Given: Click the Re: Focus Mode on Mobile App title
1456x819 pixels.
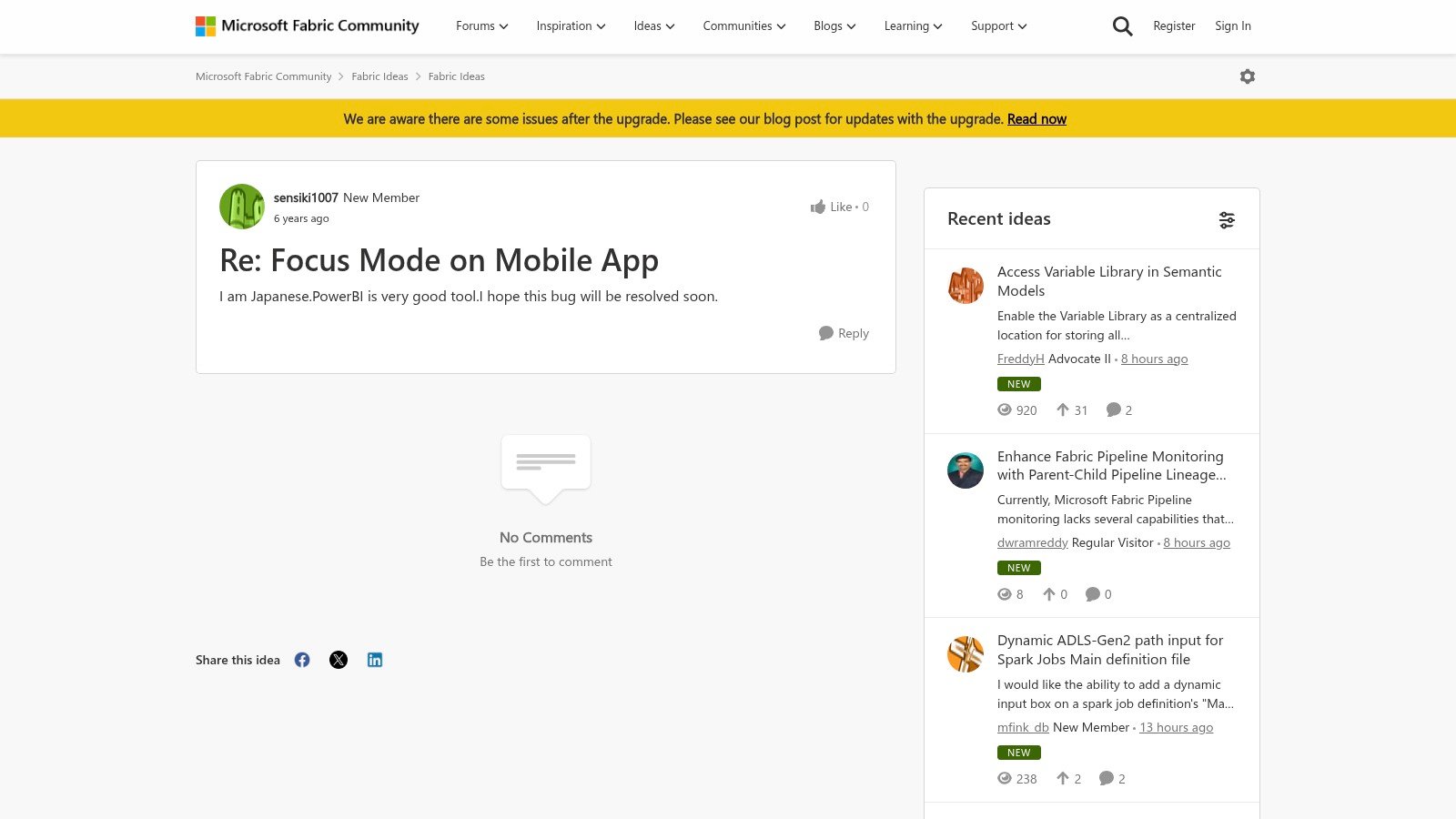Looking at the screenshot, I should pos(439,260).
